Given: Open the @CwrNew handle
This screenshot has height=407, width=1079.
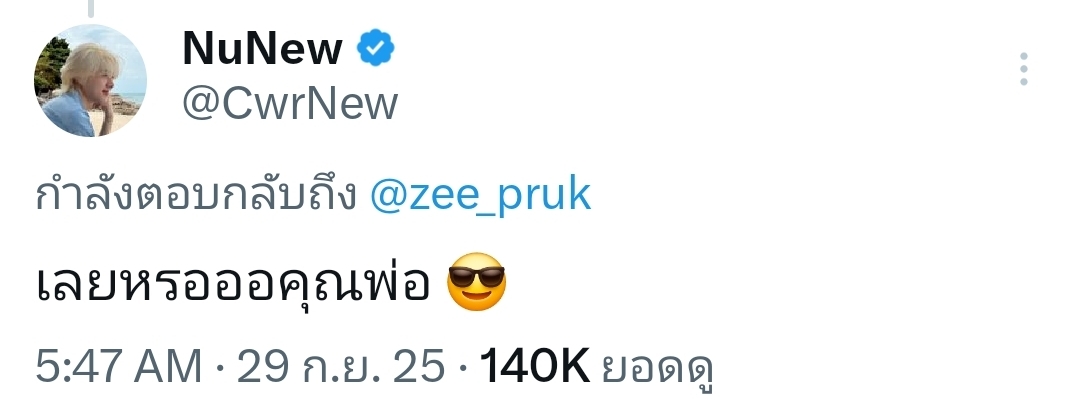Looking at the screenshot, I should click(289, 104).
